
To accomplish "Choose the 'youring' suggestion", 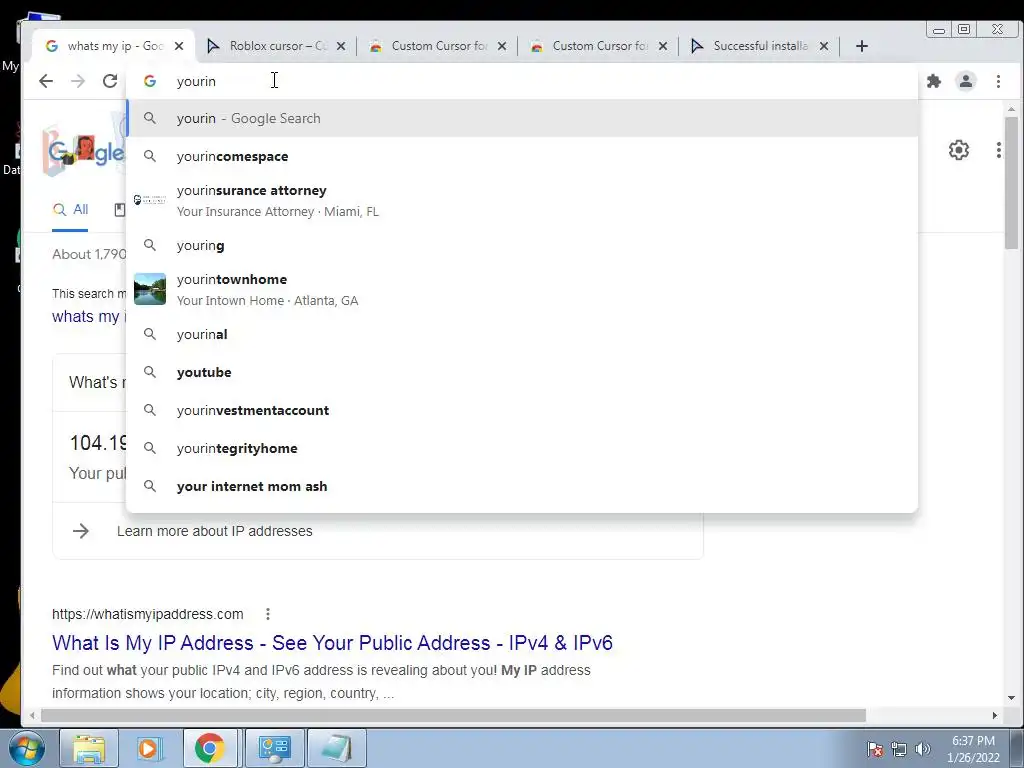I will click(522, 246).
